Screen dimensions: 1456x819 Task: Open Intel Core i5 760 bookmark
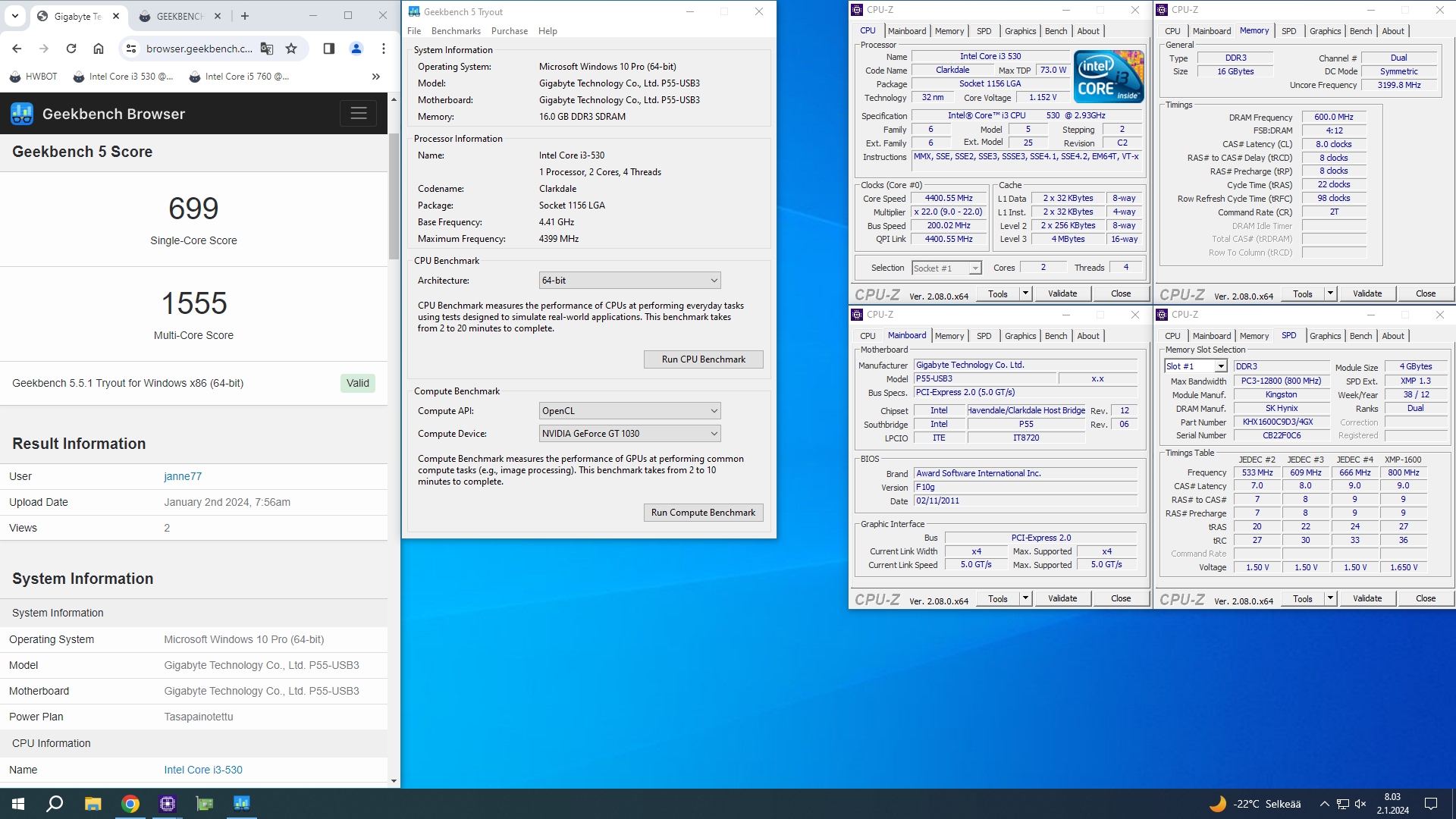click(x=240, y=77)
